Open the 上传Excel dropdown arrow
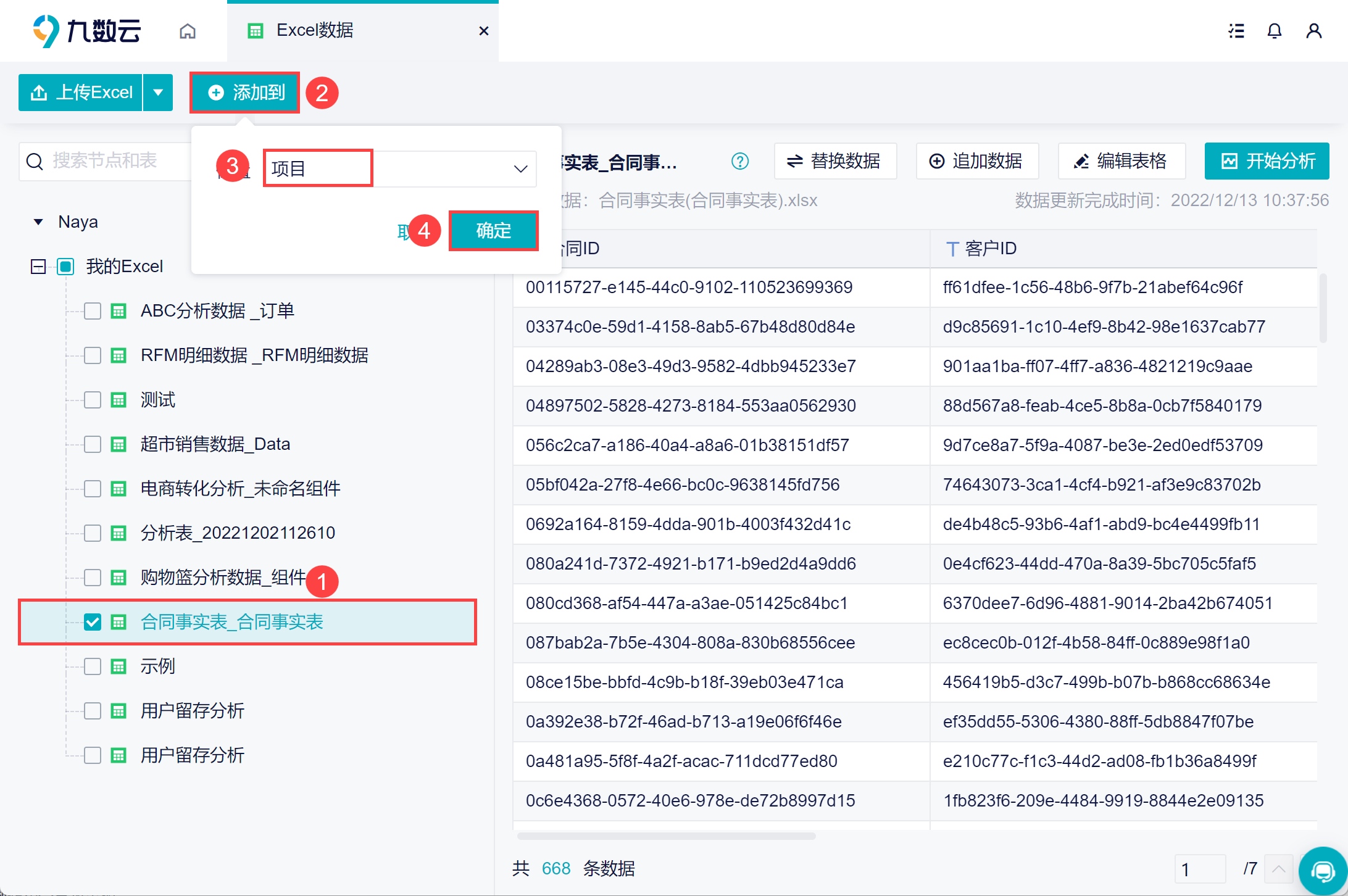Image resolution: width=1348 pixels, height=896 pixels. point(158,93)
